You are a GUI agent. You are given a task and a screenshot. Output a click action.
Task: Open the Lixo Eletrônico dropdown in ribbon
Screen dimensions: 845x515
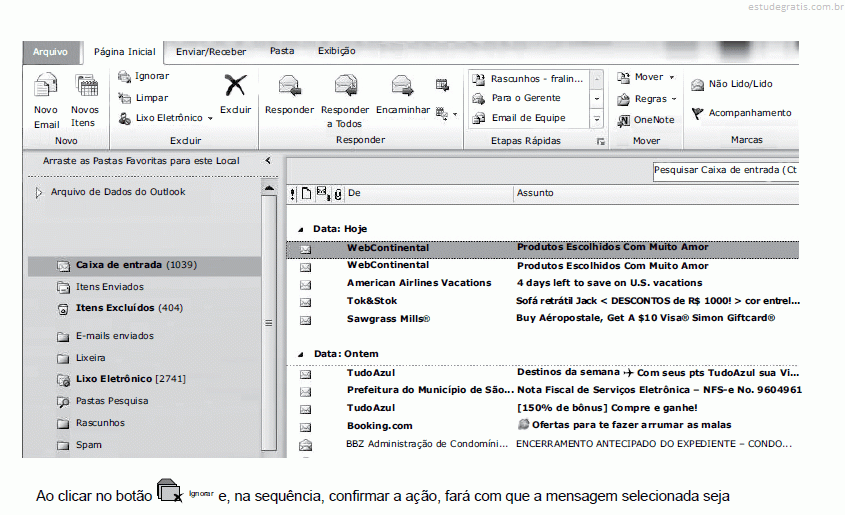point(210,119)
